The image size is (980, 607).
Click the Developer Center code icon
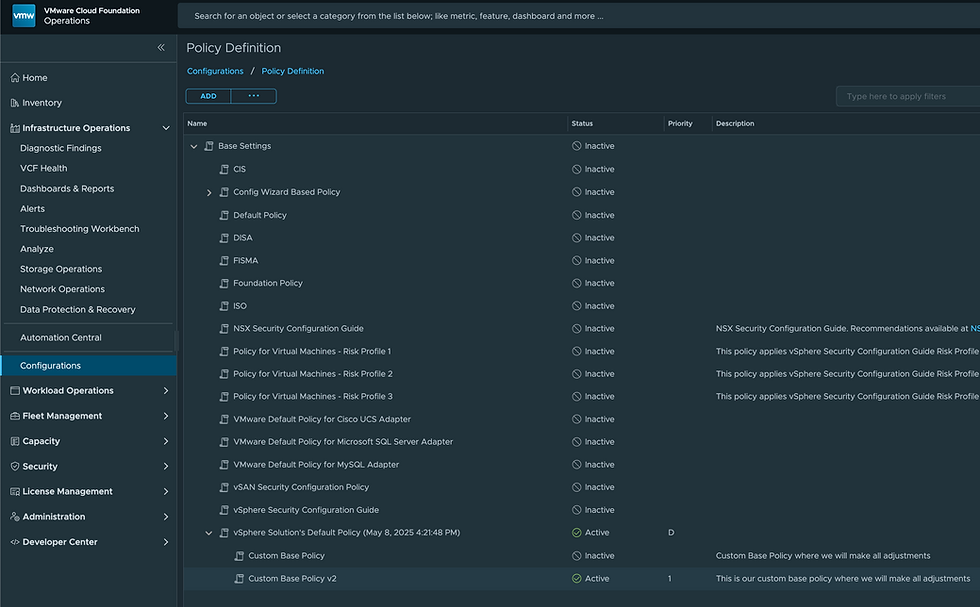pos(14,542)
